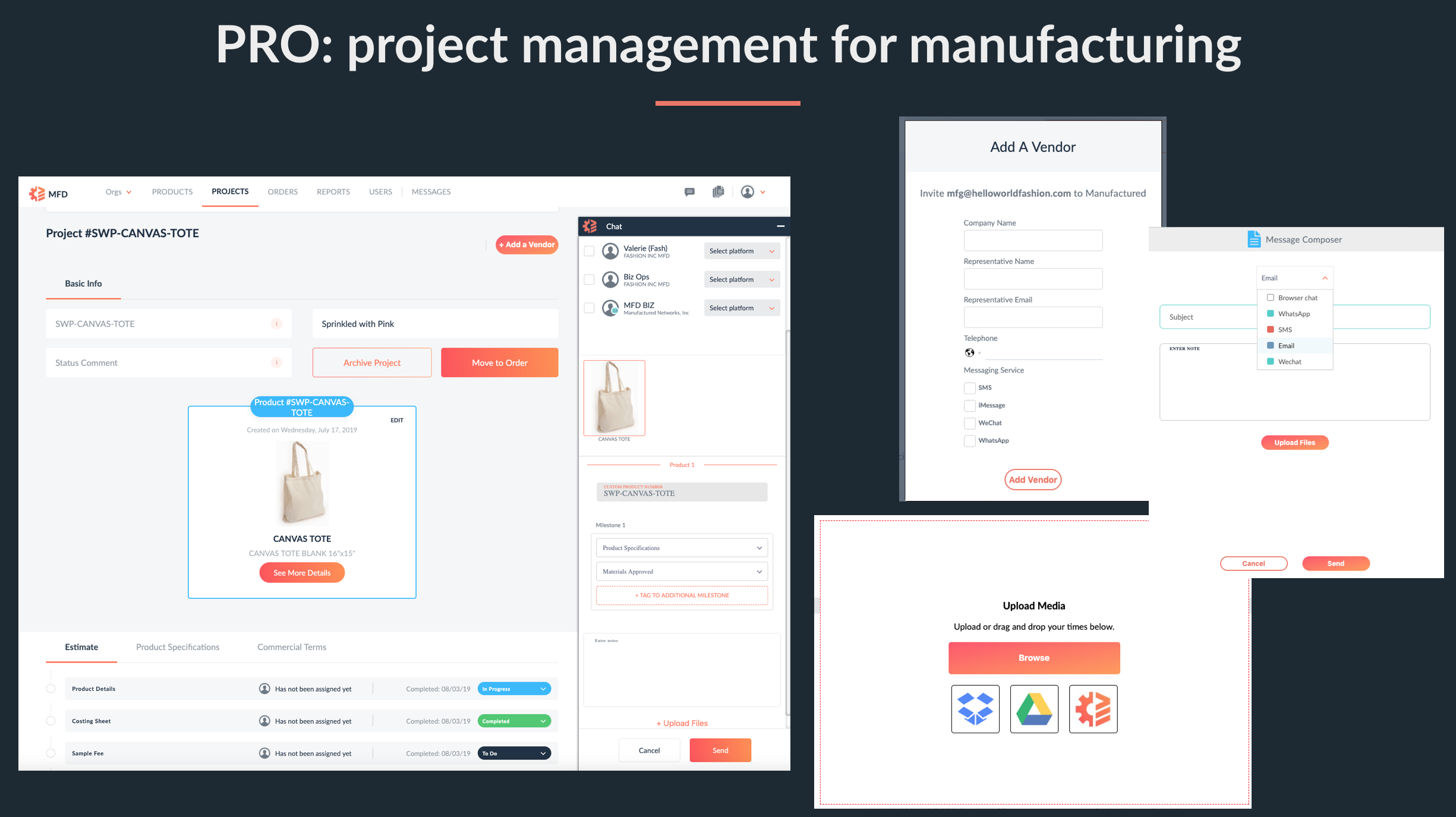Minimize the Chat panel with dash icon
The width and height of the screenshot is (1456, 817).
pos(780,226)
